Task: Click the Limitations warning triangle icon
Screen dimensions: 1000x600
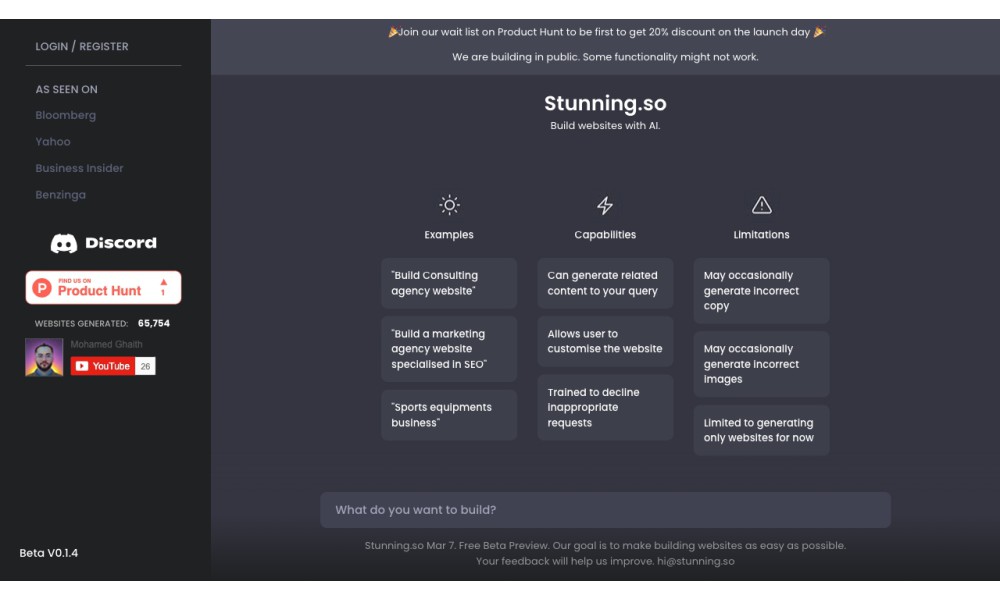Action: 761,205
